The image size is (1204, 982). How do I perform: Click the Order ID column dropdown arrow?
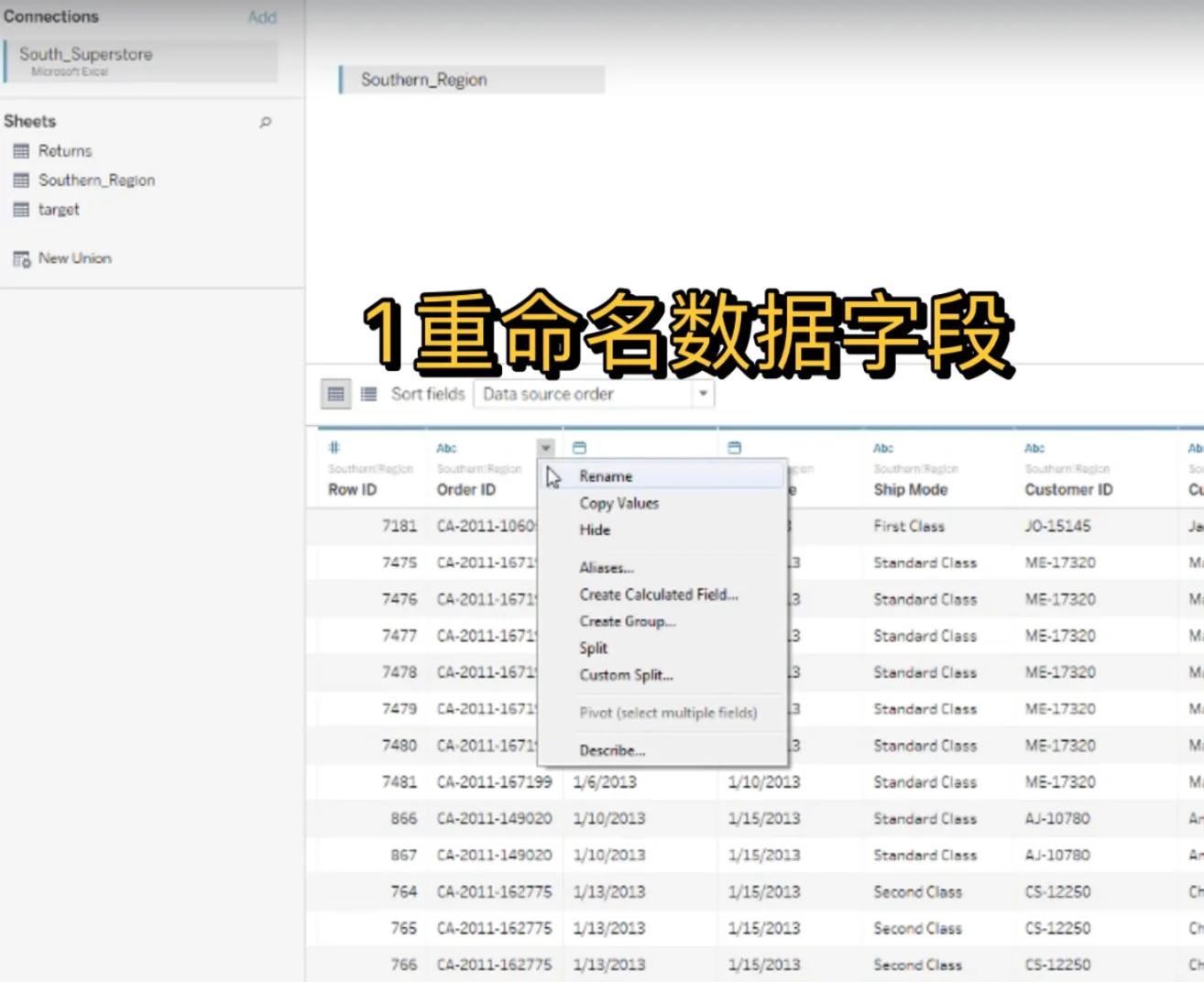[x=546, y=448]
